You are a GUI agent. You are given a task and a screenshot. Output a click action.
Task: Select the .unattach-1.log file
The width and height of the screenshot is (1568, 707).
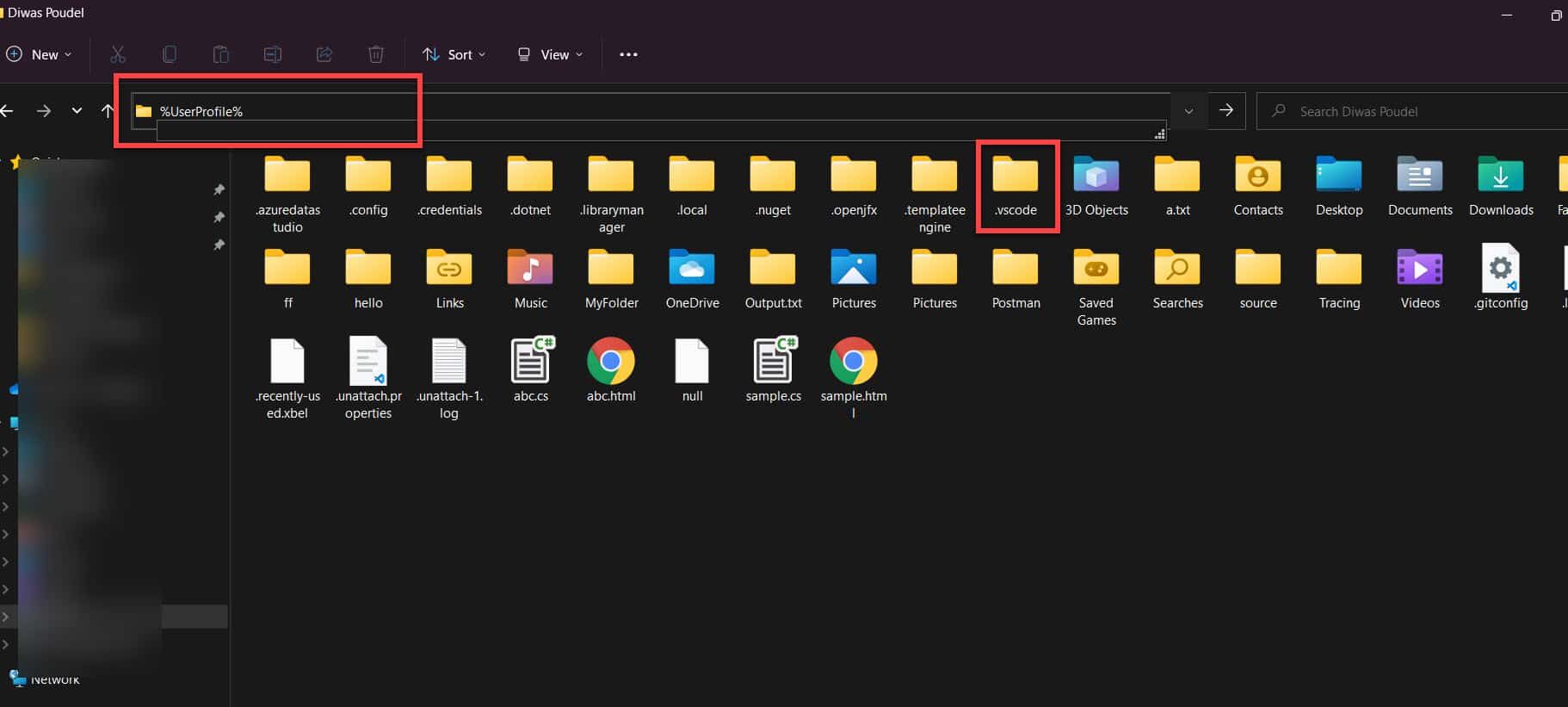449,379
